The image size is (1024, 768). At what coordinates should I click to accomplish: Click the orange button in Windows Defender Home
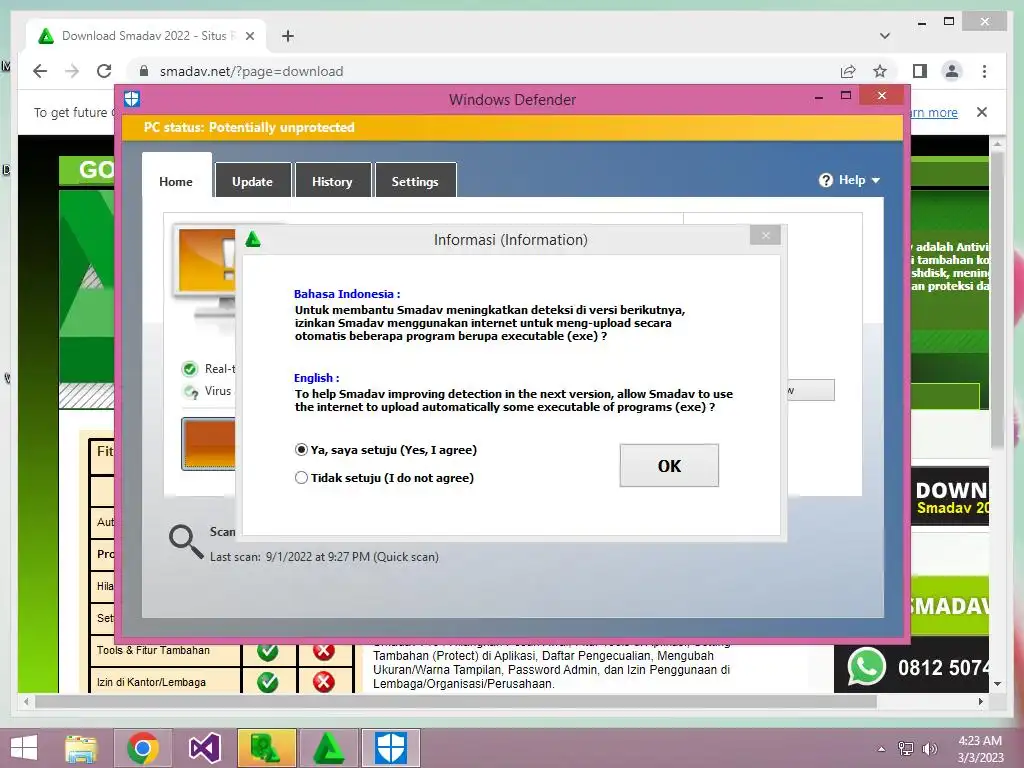click(x=208, y=444)
